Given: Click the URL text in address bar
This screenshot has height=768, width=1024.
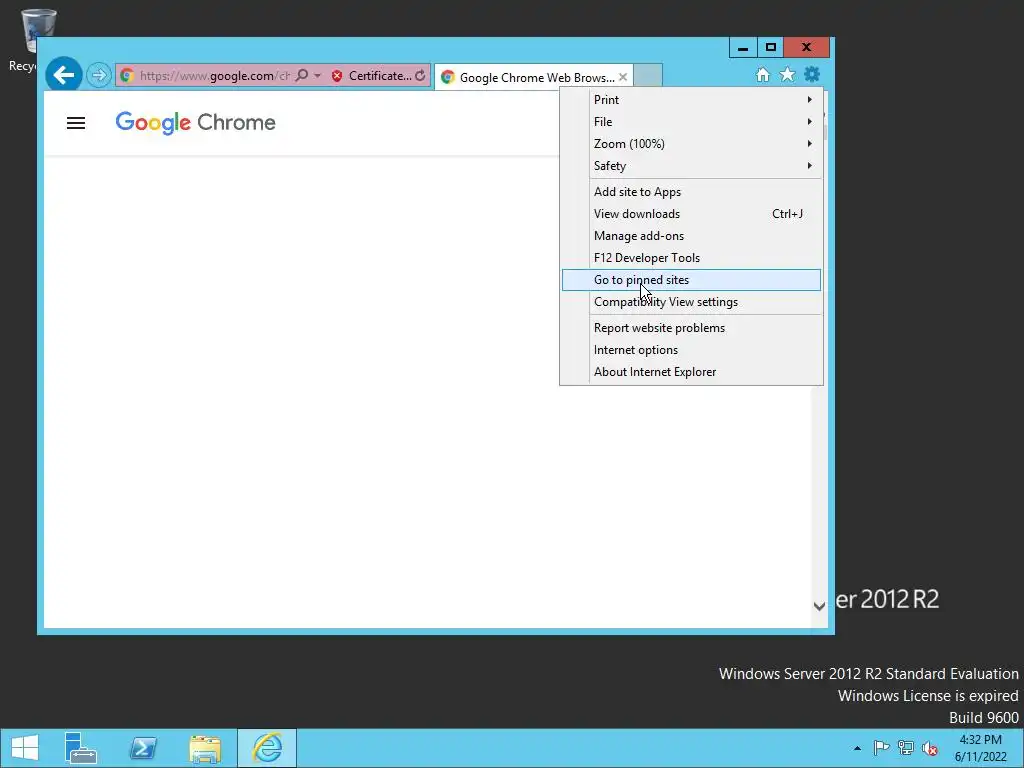Looking at the screenshot, I should point(214,76).
